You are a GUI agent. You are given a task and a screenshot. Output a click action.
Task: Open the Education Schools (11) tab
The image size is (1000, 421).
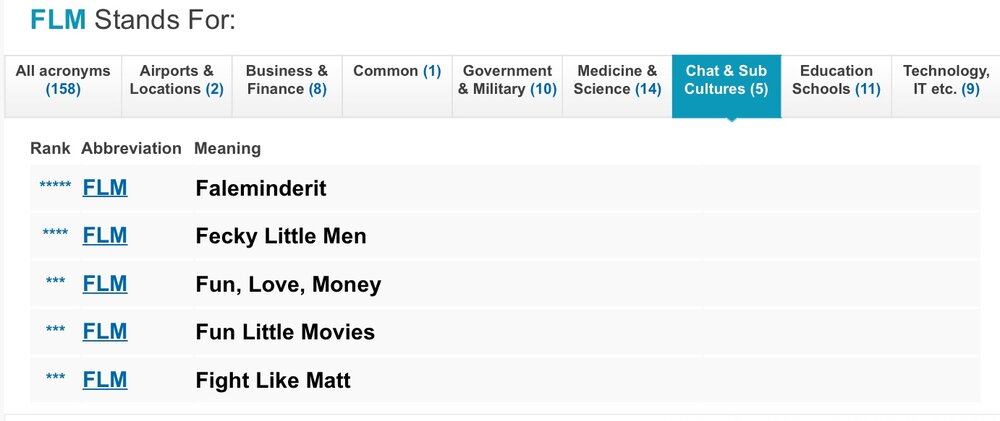pos(836,86)
